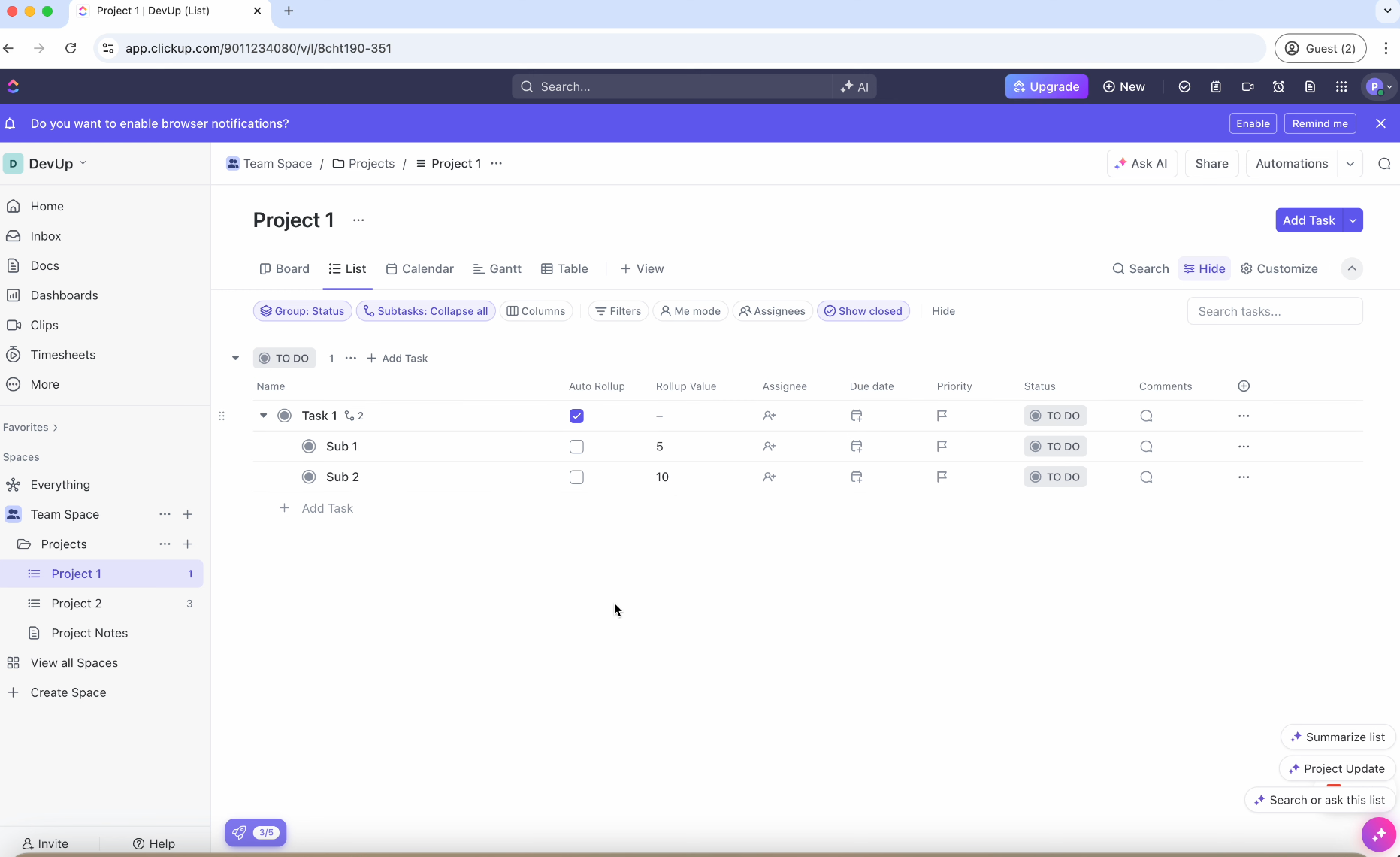Open the 3/5 onboarding progress badge
1400x857 pixels.
pyautogui.click(x=256, y=833)
